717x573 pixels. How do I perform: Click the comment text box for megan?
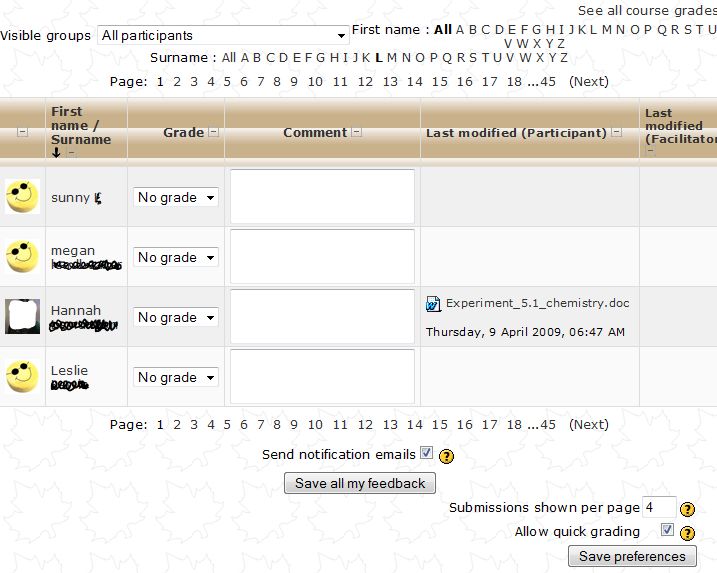(322, 257)
